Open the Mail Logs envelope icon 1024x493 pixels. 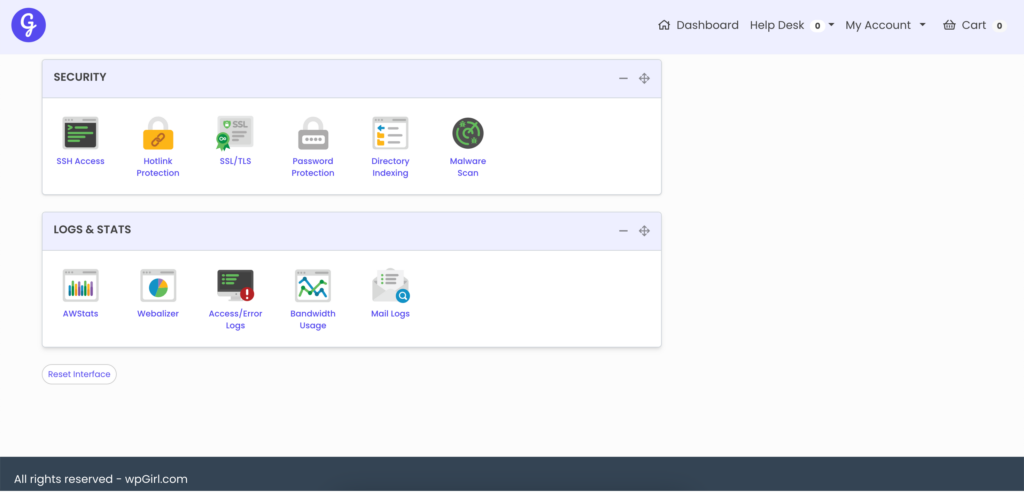(x=391, y=285)
